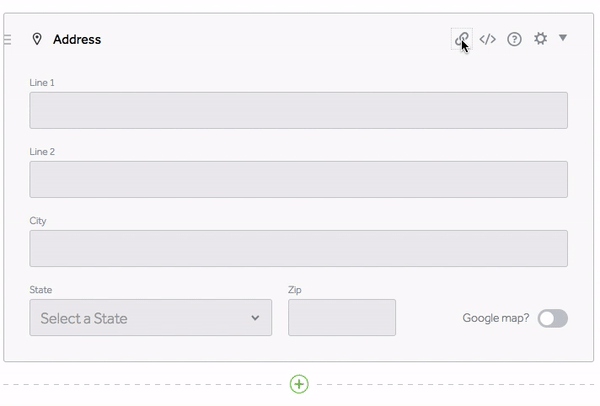Toggle the Google map switch
600x406 pixels.
552,318
